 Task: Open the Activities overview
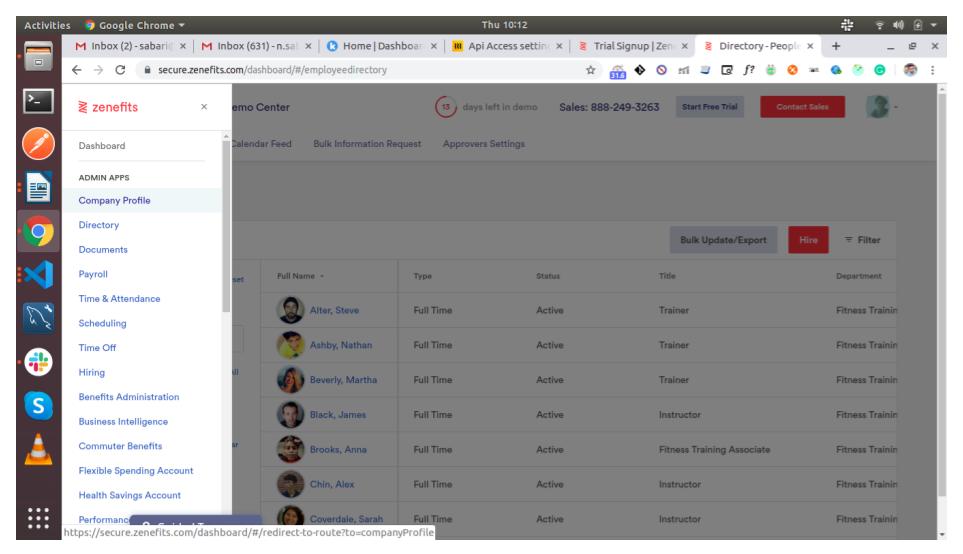coord(47,25)
